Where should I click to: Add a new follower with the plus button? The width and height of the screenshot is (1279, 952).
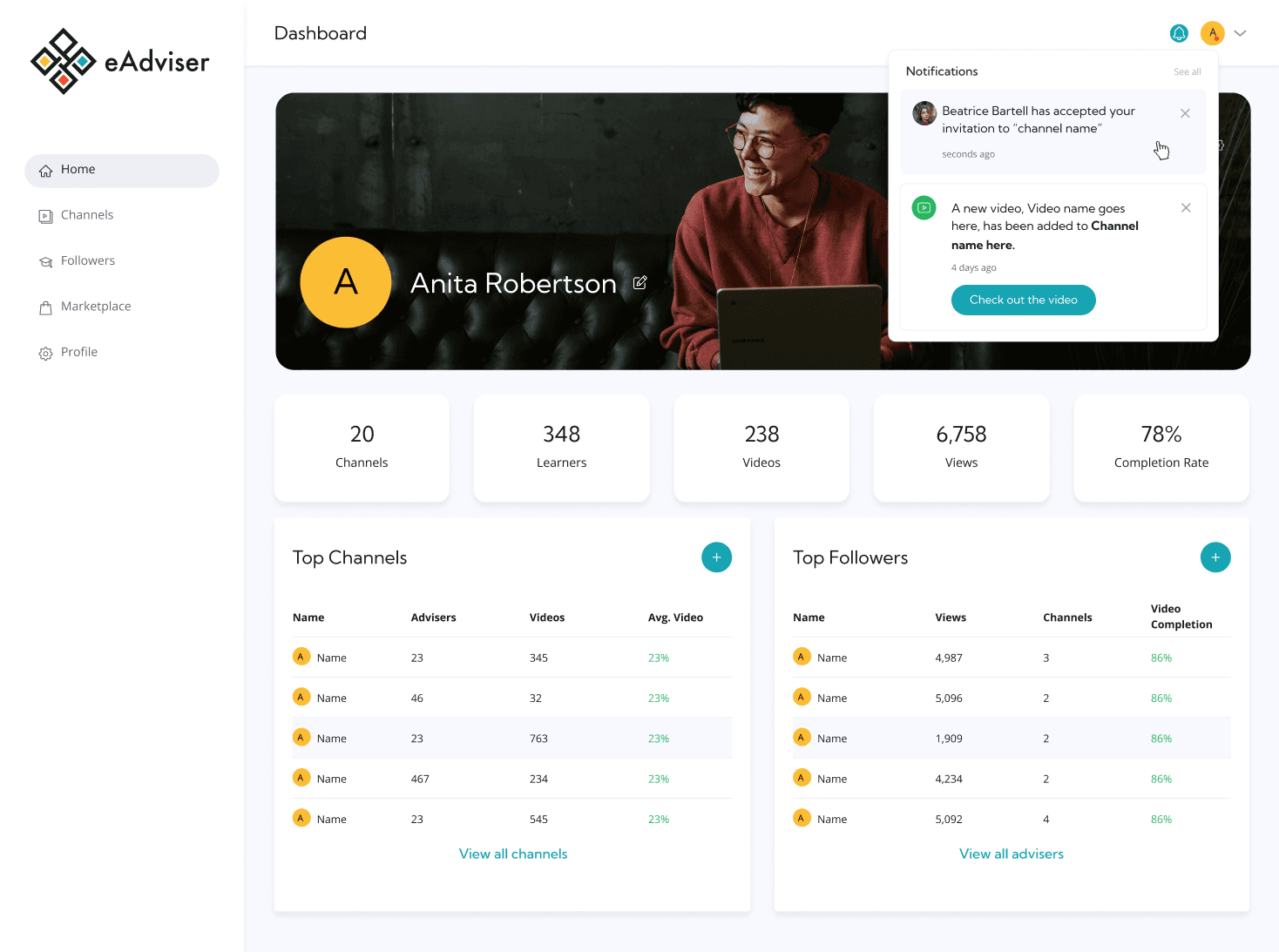click(x=1215, y=557)
